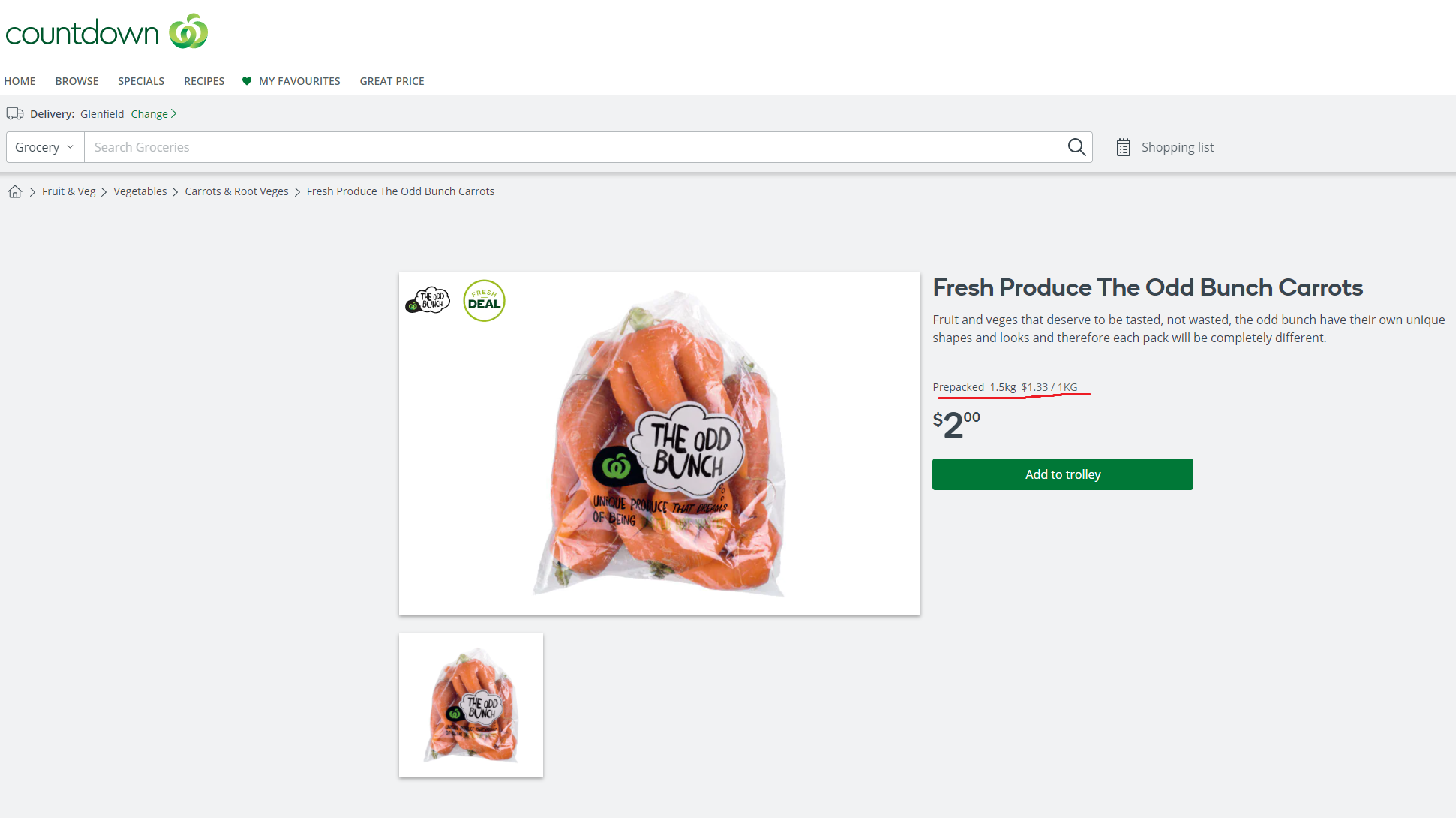
Task: Open the Recipes menu item
Action: coord(204,81)
